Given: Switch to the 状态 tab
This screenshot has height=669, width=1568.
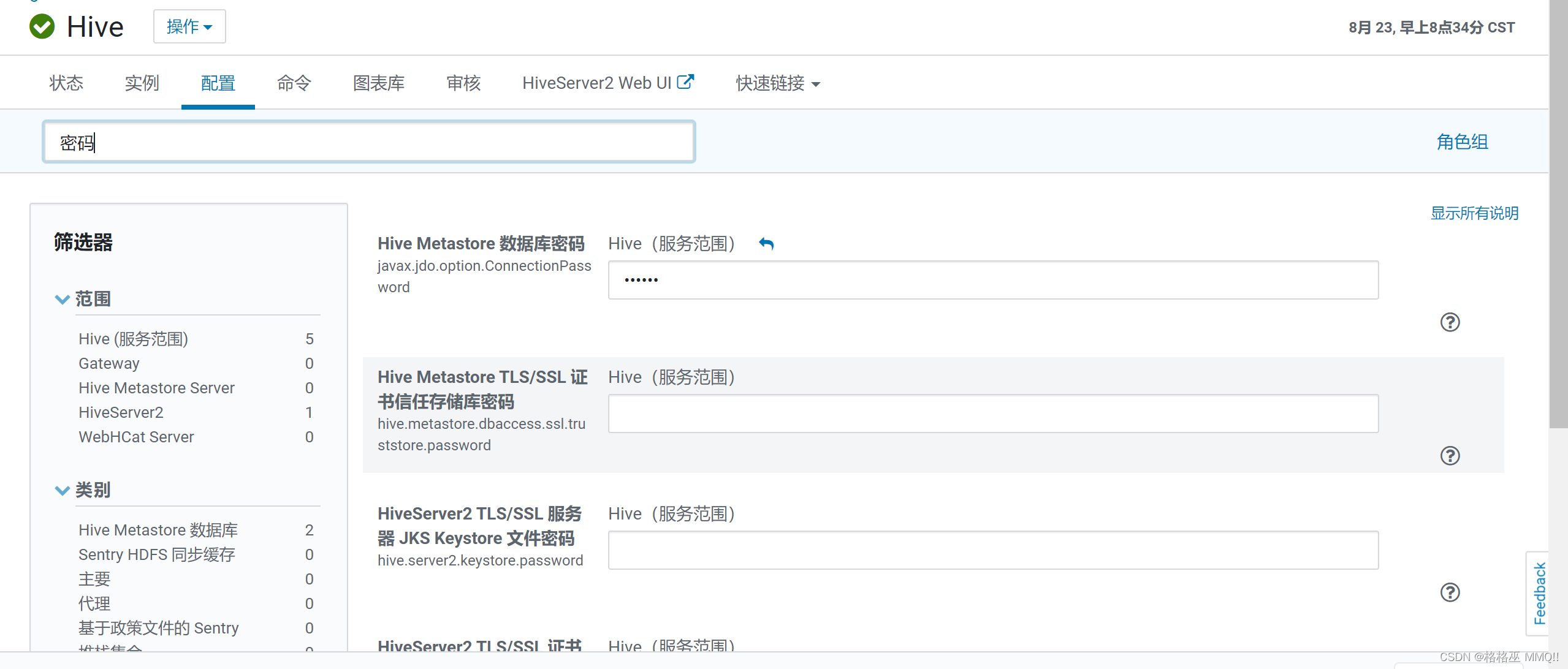Looking at the screenshot, I should click(66, 83).
